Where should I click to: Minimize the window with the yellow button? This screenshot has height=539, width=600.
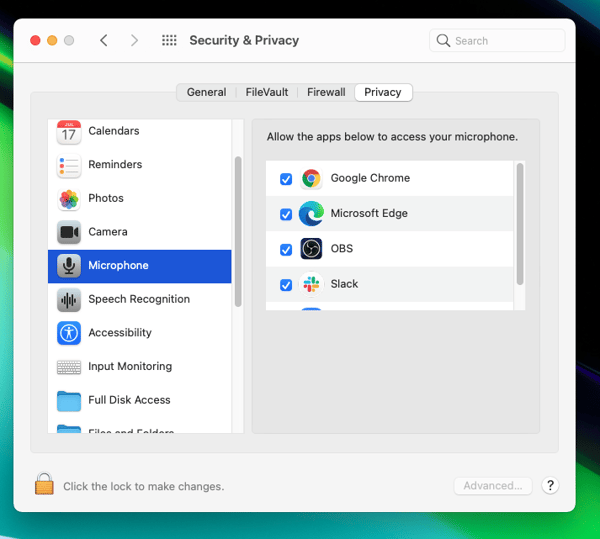click(x=52, y=40)
